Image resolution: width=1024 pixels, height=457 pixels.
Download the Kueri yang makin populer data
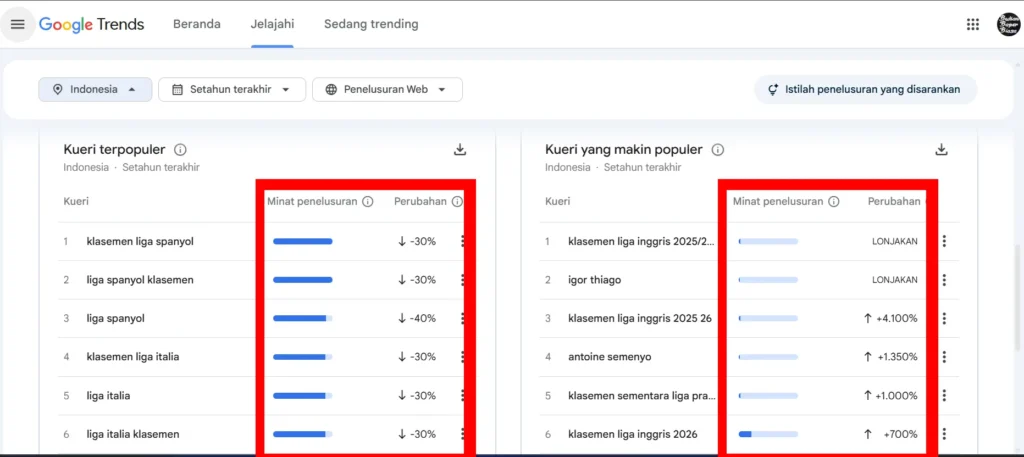point(941,150)
